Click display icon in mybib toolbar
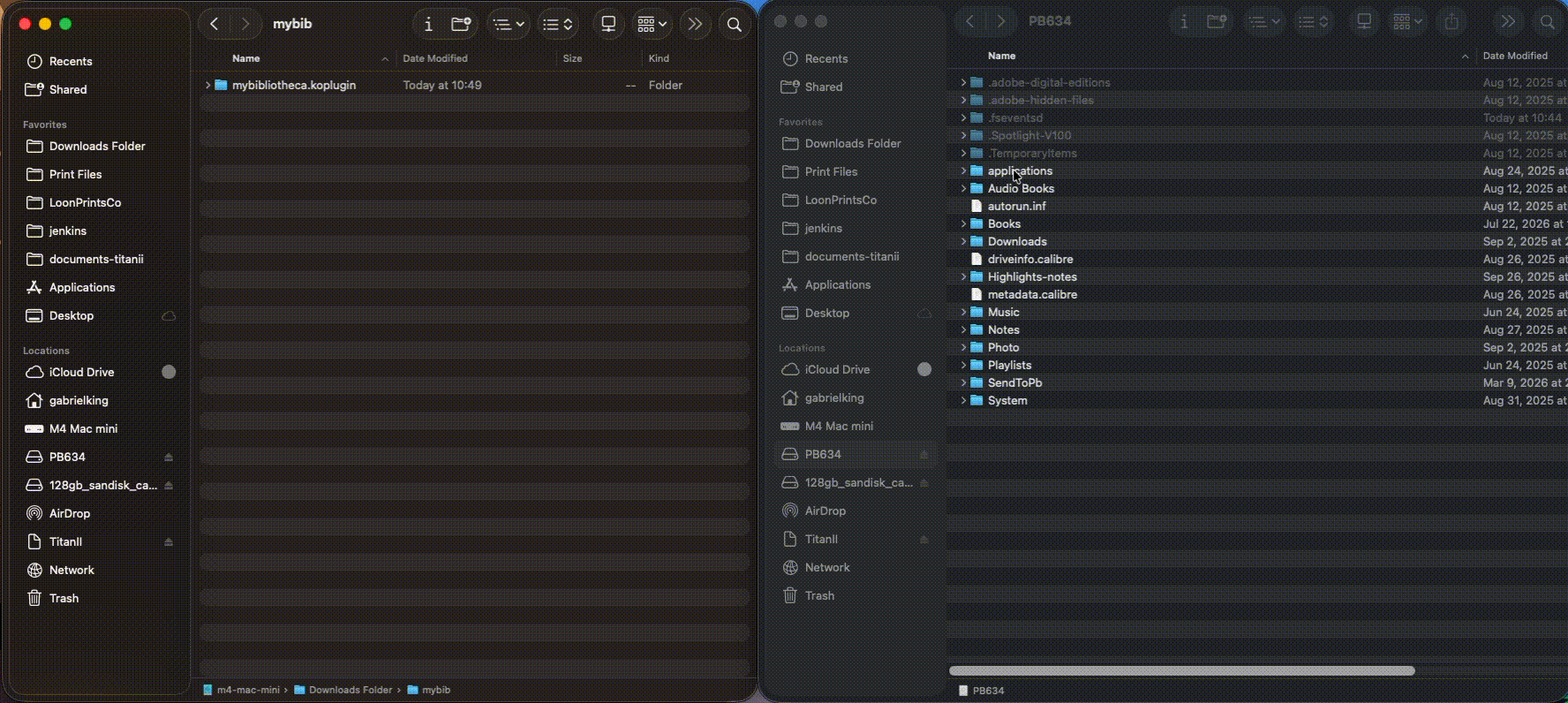The width and height of the screenshot is (1568, 703). tap(608, 25)
